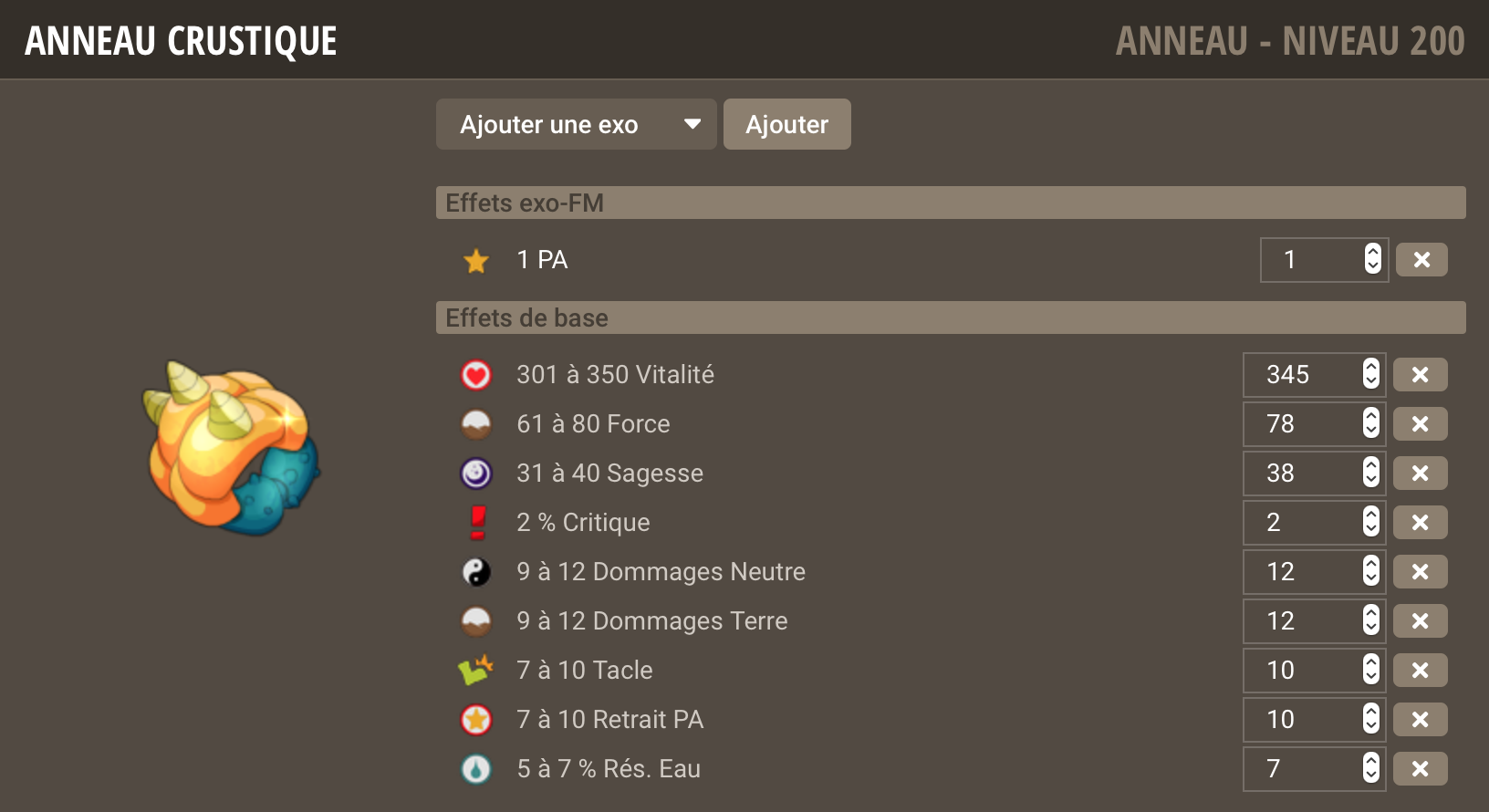This screenshot has height=812, width=1489.
Task: Remove the Vitalité effect row
Action: 1420,375
